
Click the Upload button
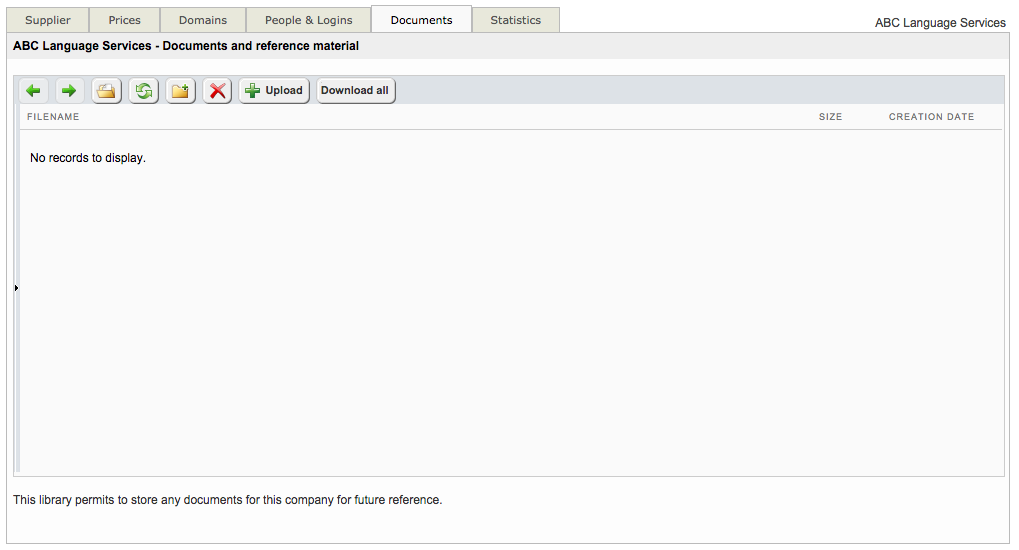[274, 91]
